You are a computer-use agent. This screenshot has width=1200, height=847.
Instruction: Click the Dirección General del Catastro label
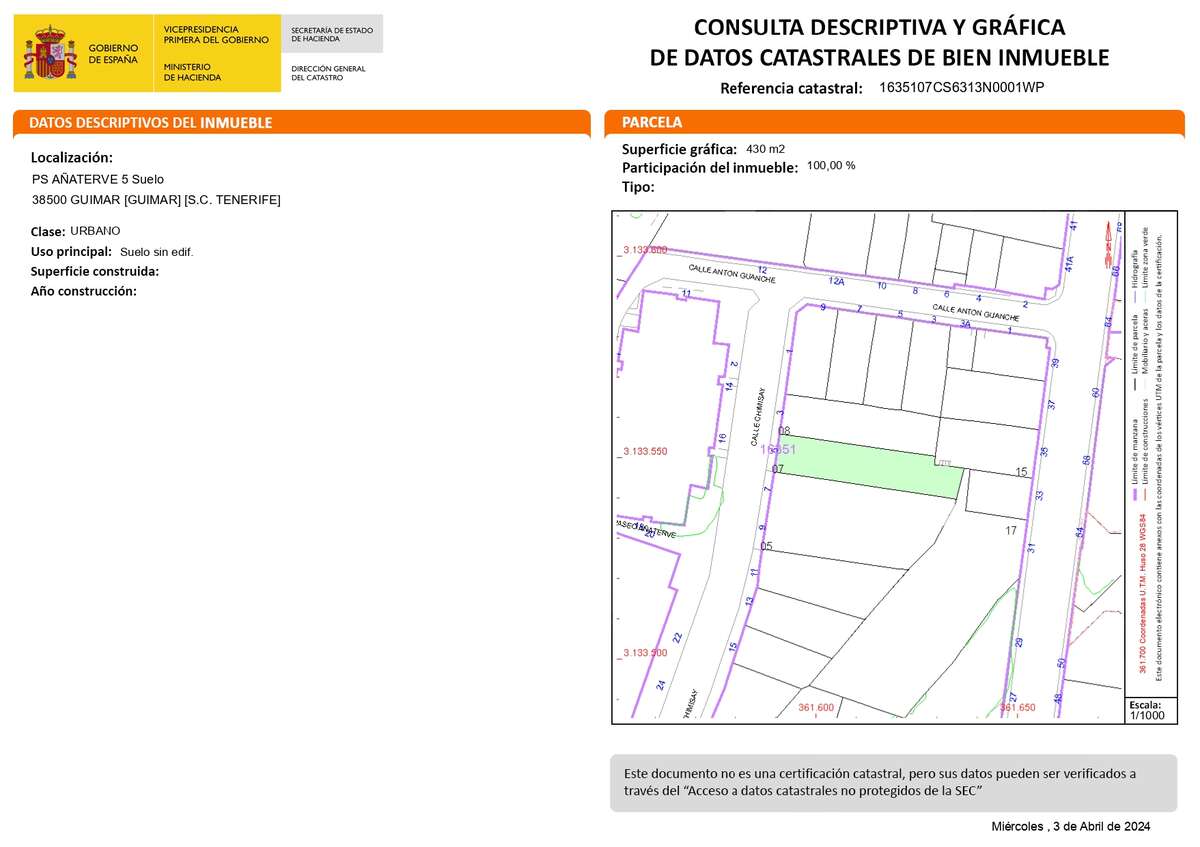[x=328, y=73]
